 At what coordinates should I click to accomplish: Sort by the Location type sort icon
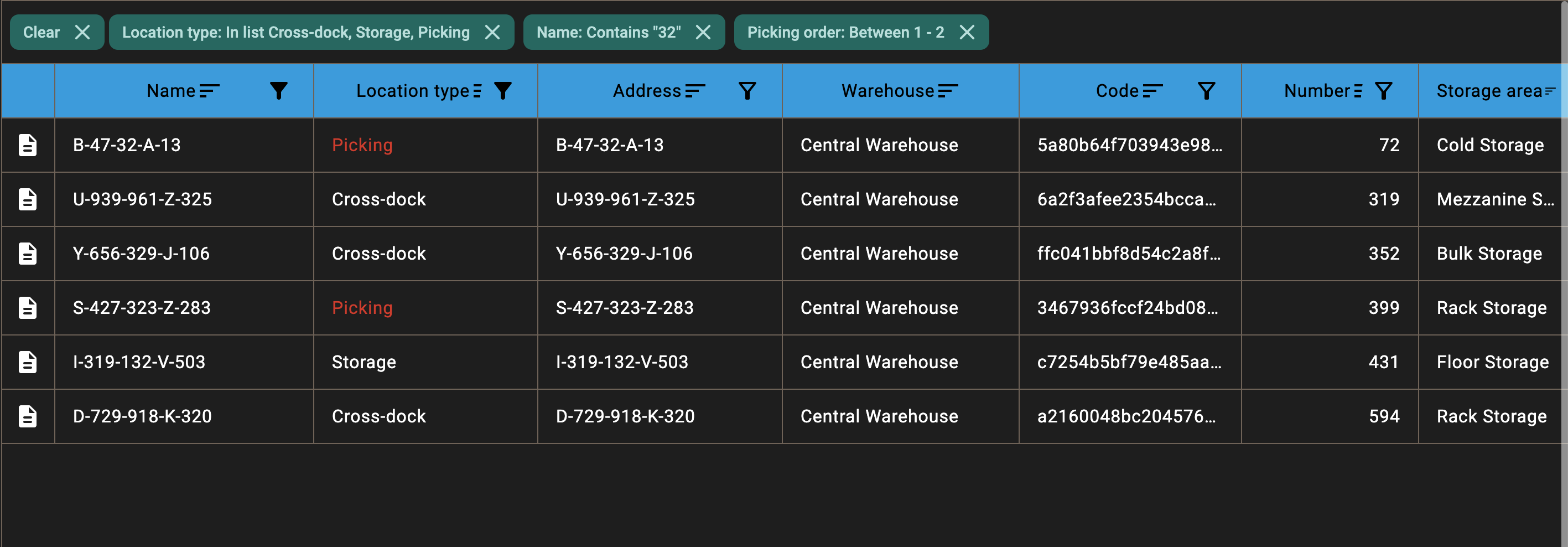[477, 91]
